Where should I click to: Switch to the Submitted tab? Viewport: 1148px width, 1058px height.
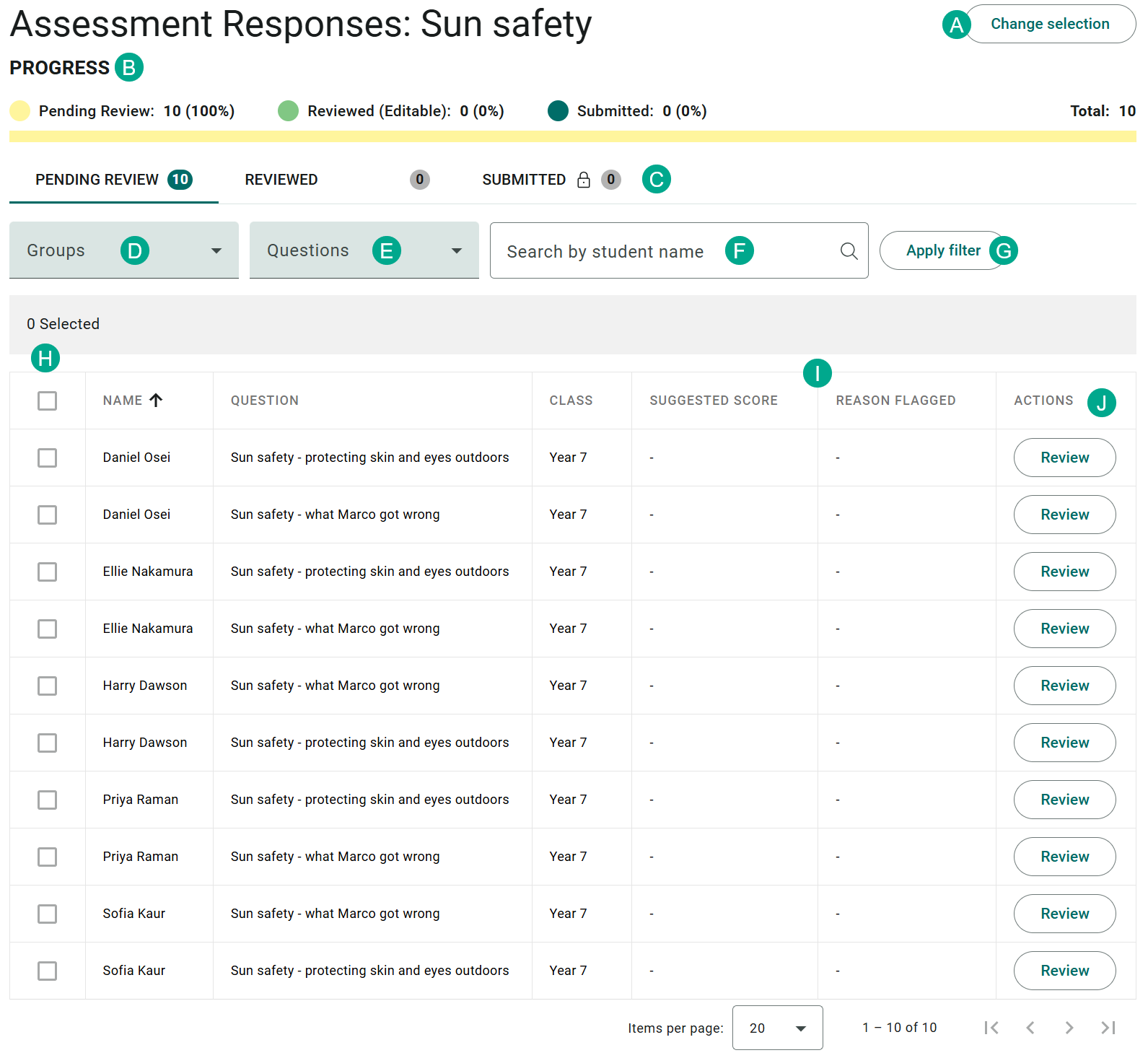(551, 180)
